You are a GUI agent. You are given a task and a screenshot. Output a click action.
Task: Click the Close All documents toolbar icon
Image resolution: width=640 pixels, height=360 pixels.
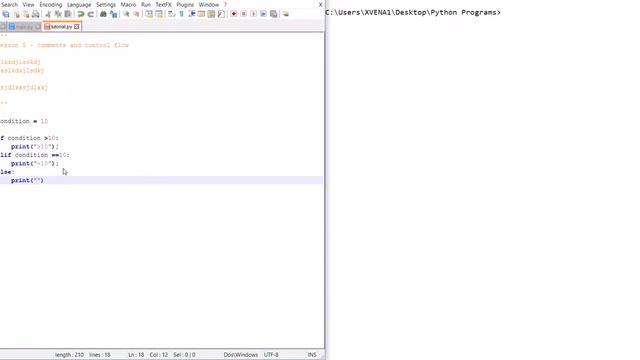coord(26,14)
